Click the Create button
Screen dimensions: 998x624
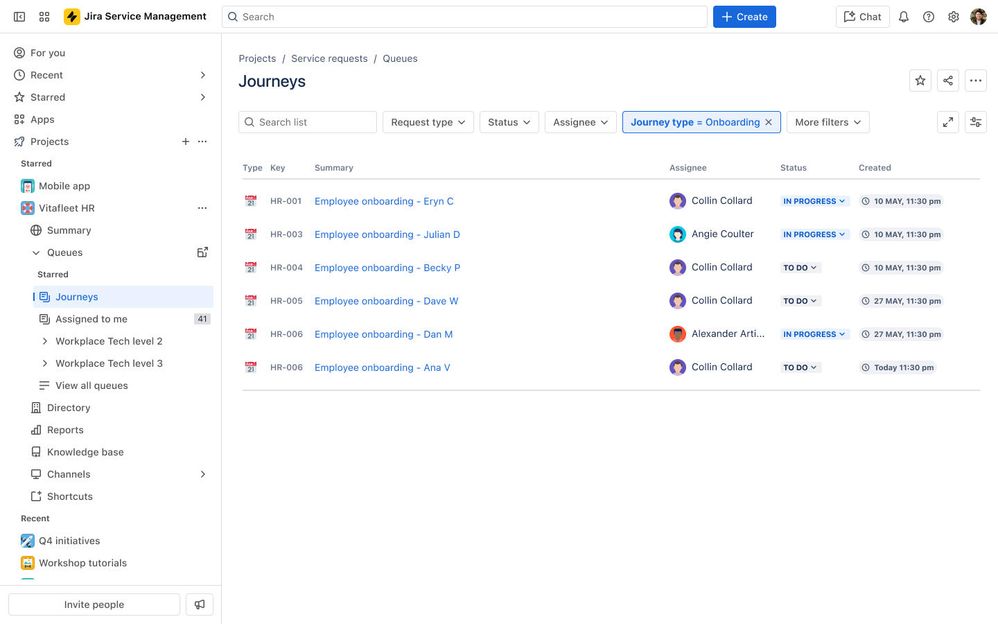(x=744, y=17)
